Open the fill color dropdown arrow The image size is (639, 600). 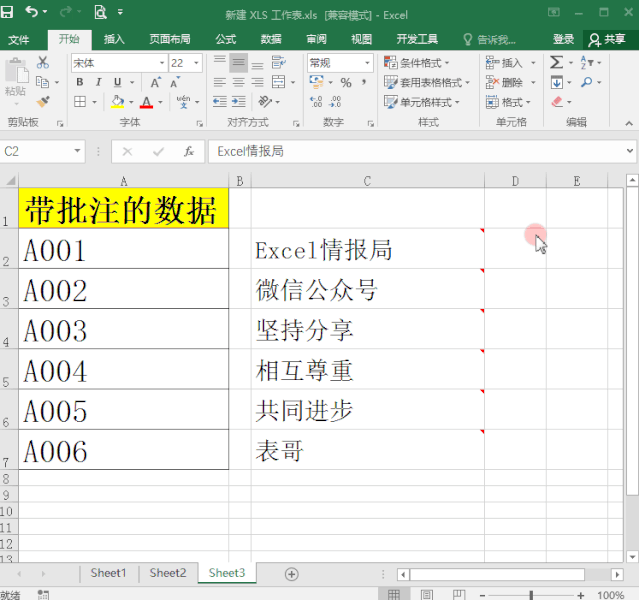(131, 102)
